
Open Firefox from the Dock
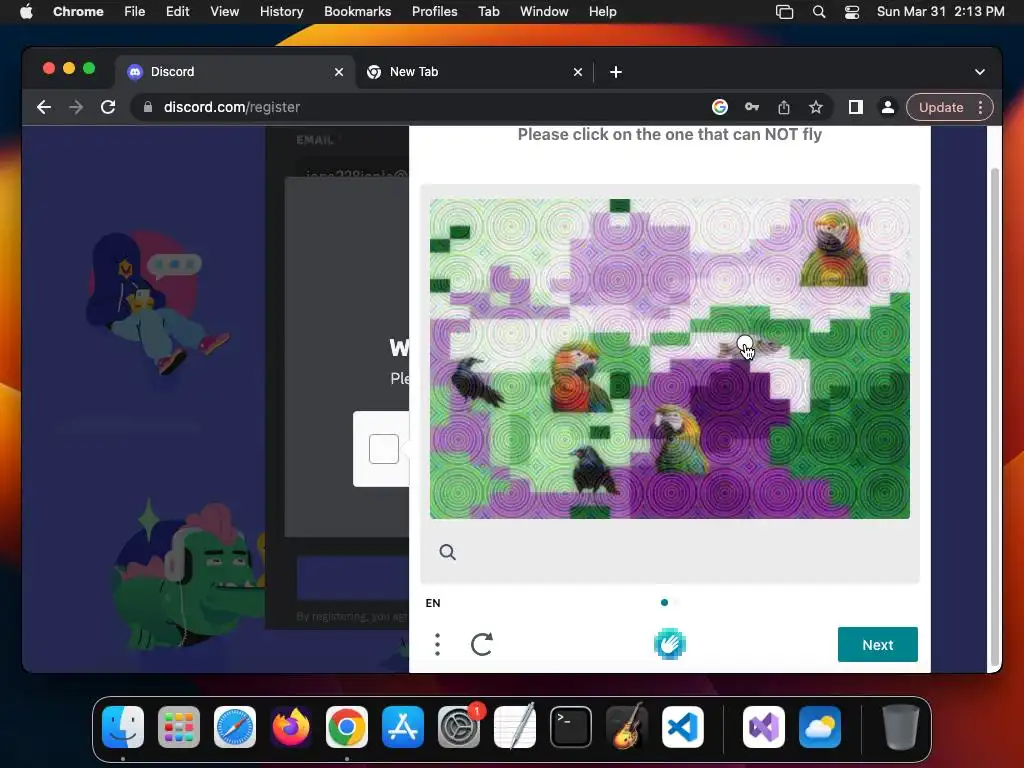click(x=291, y=727)
